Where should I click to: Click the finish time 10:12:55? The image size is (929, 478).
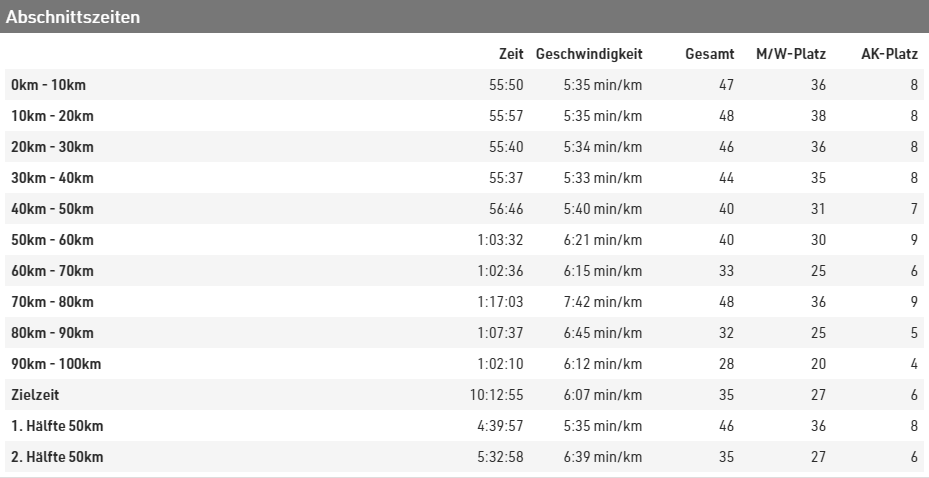pyautogui.click(x=497, y=395)
